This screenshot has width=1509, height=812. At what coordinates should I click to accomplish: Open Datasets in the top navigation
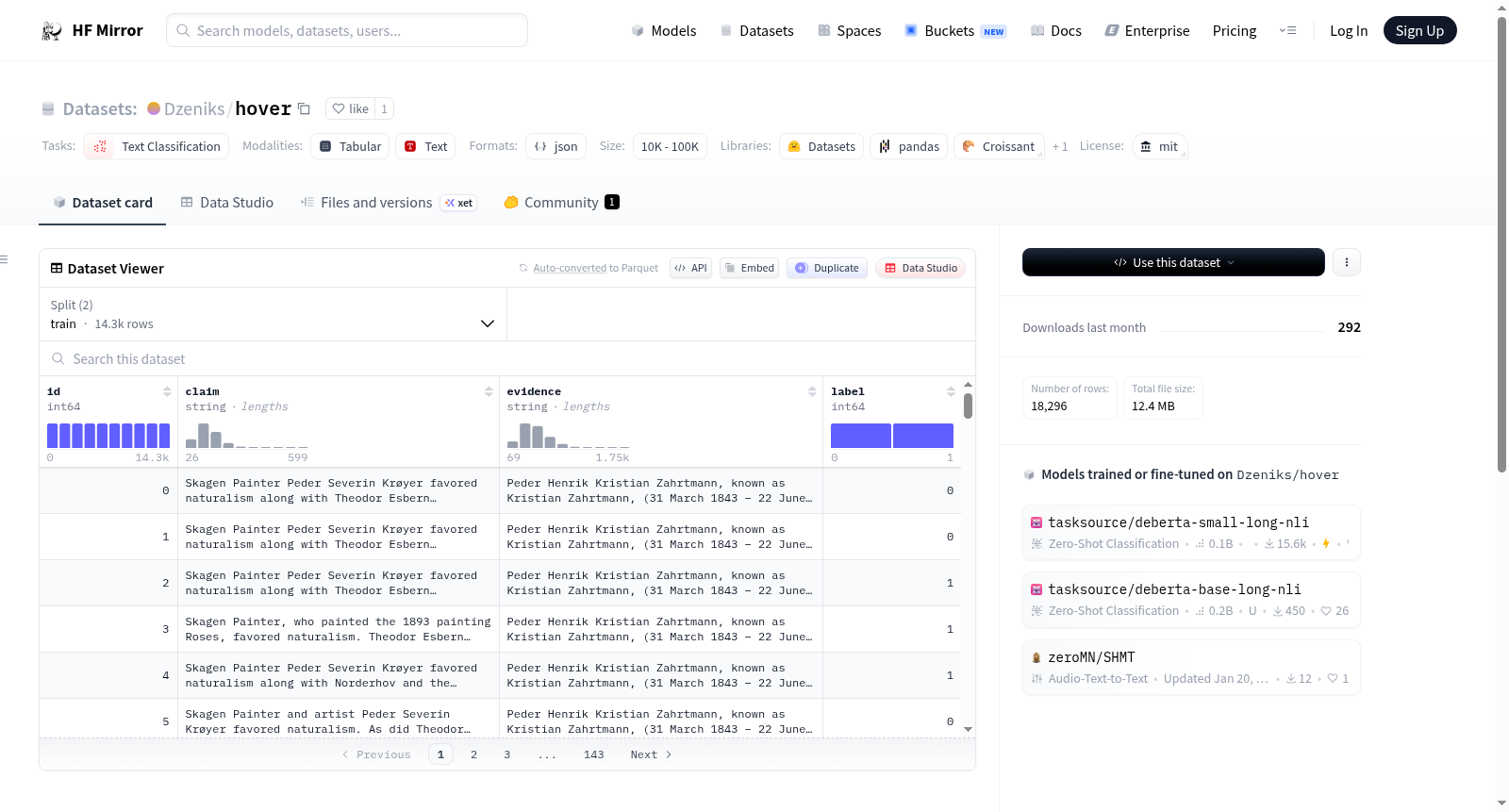[757, 31]
